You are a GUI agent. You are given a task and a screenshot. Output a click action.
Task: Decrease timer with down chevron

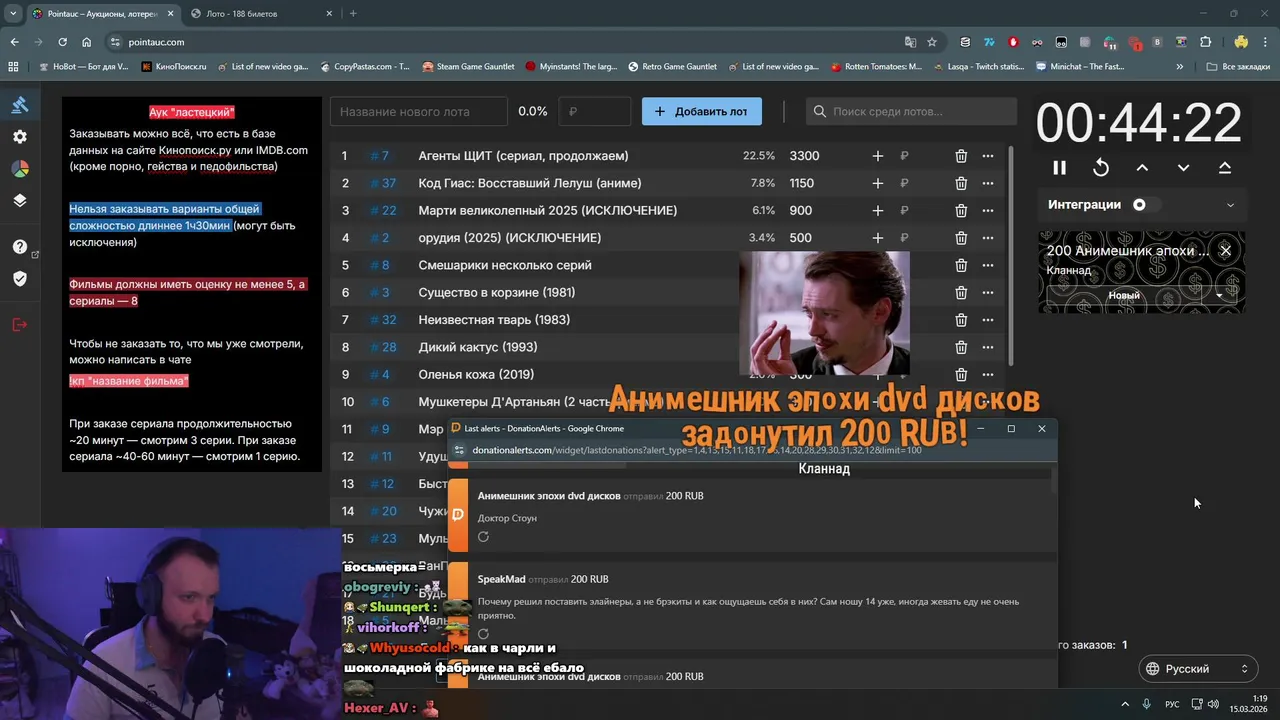[1183, 168]
